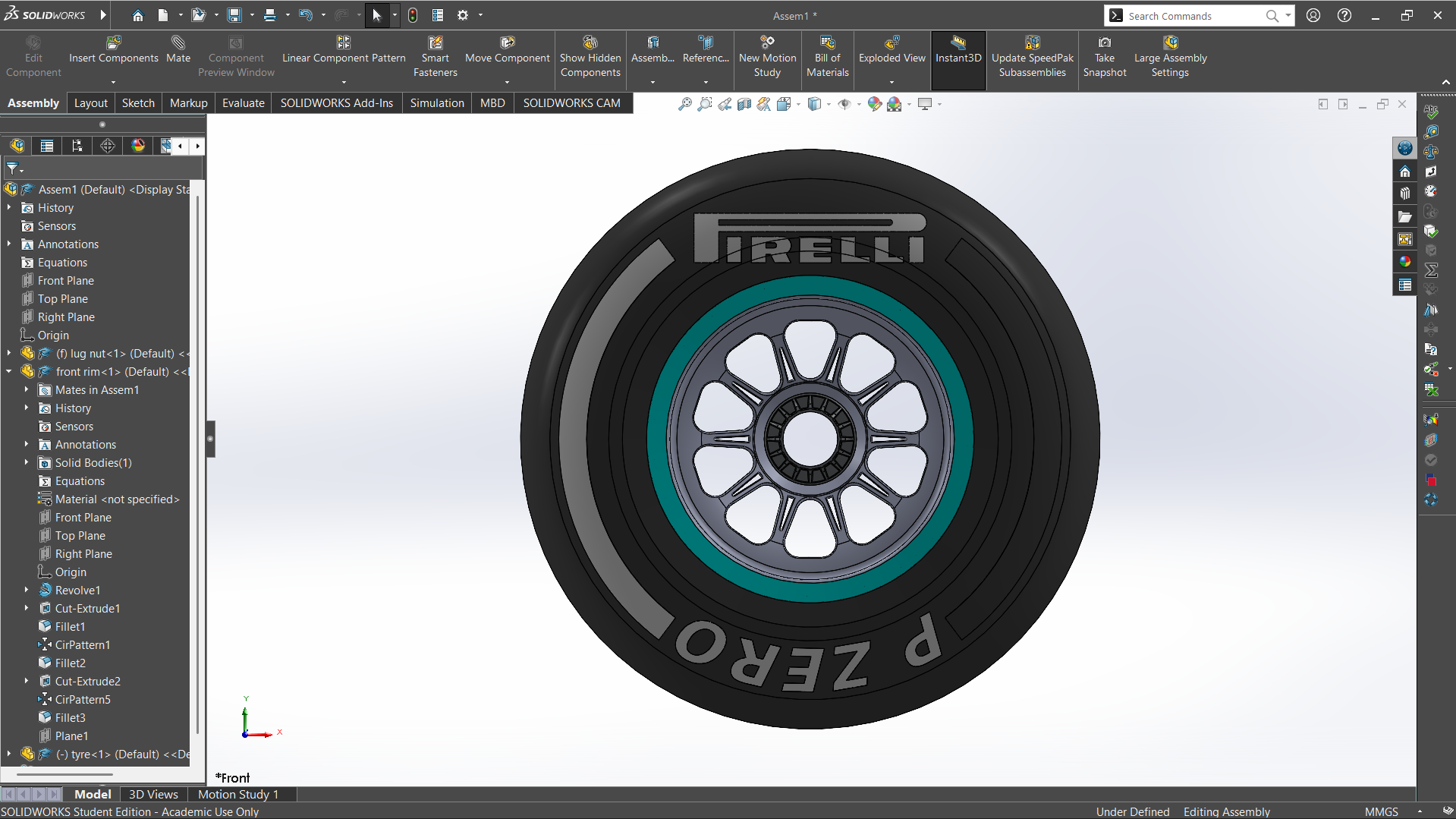Click the Zoom to Area icon
The width and height of the screenshot is (1456, 819).
pos(705,104)
